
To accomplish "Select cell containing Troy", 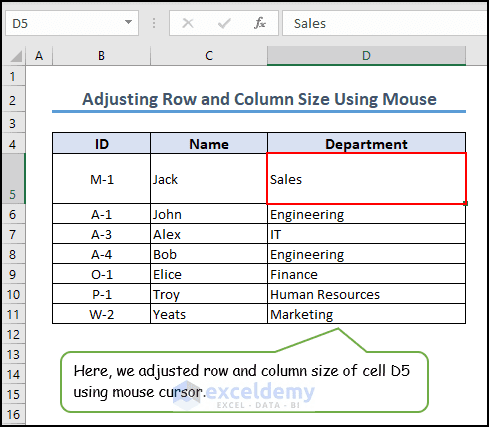I will [209, 294].
